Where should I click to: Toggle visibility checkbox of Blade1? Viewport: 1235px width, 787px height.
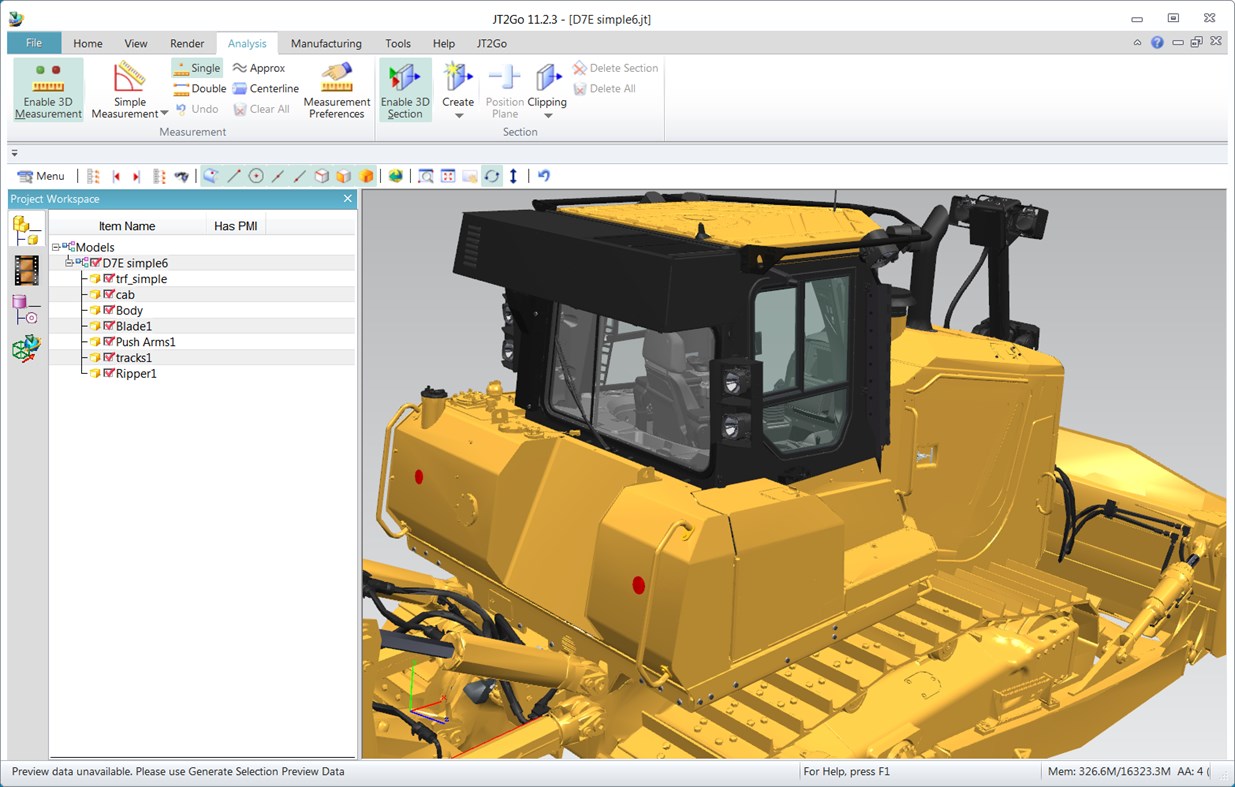coord(108,326)
